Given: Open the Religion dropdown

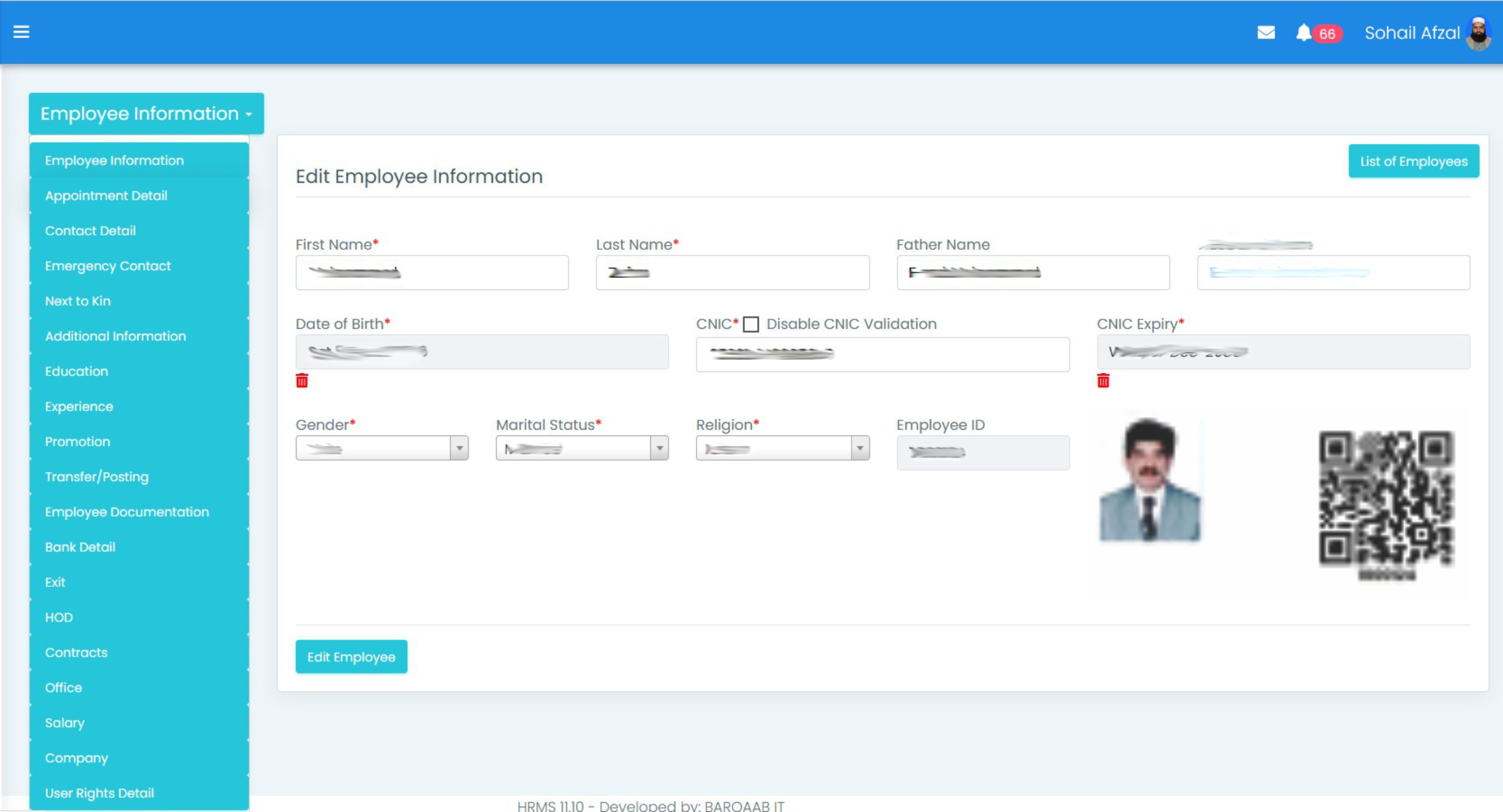Looking at the screenshot, I should point(782,448).
